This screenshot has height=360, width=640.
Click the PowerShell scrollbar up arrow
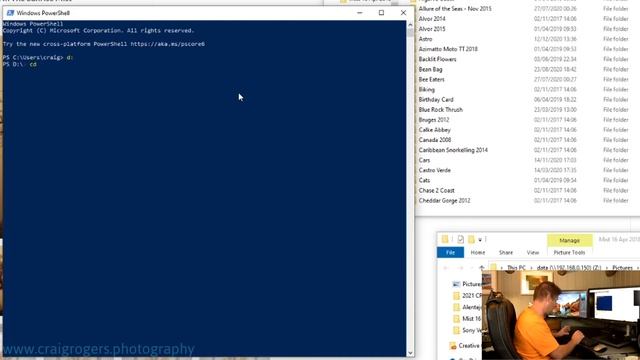coord(410,25)
